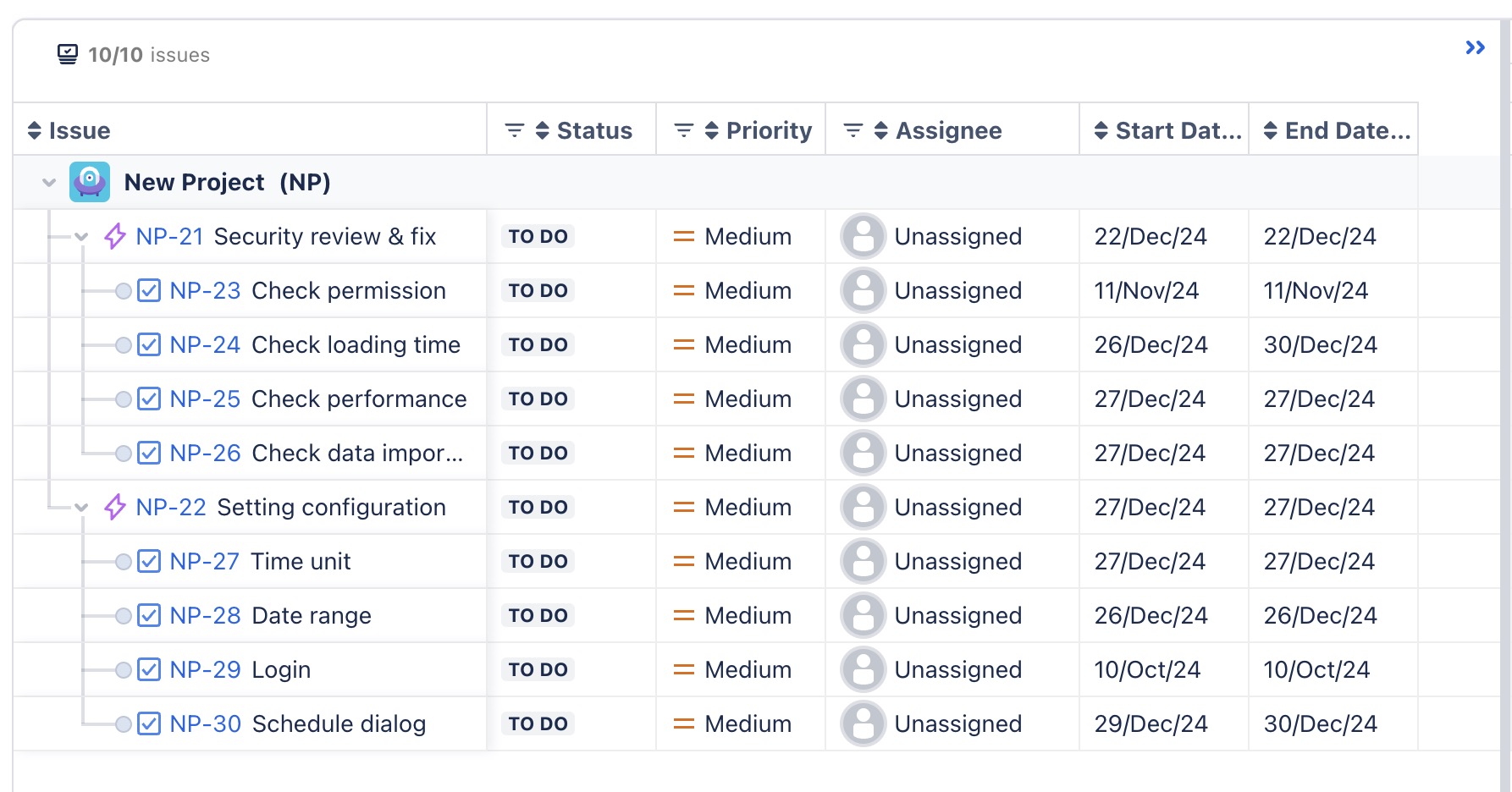This screenshot has height=792, width=1512.
Task: Click the New Project avatar icon
Action: click(x=90, y=182)
